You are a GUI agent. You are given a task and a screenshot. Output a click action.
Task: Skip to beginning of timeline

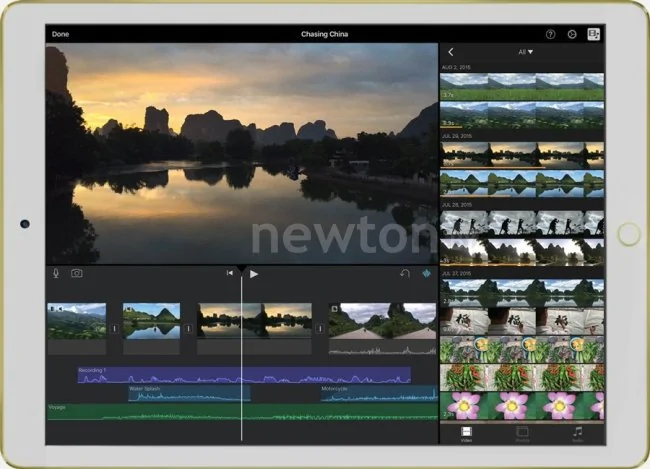(x=230, y=273)
